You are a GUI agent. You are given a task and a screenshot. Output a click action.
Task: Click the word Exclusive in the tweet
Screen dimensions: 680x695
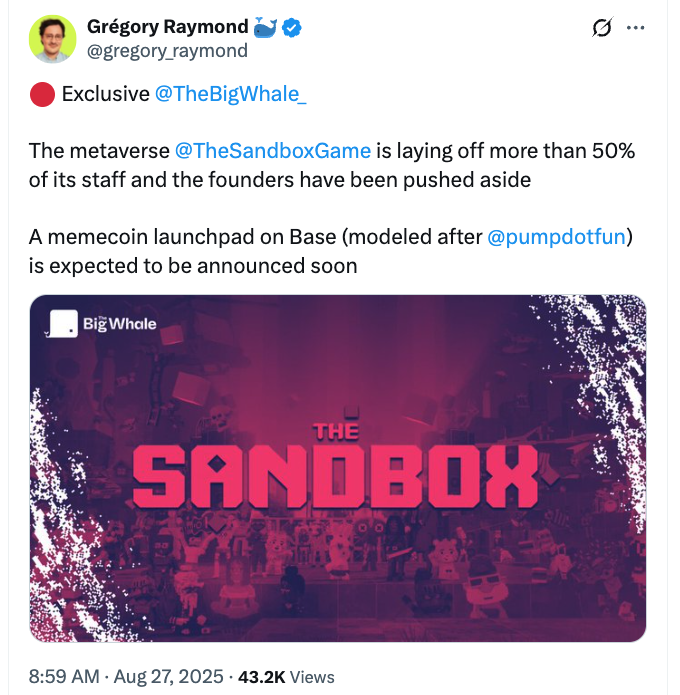(105, 94)
